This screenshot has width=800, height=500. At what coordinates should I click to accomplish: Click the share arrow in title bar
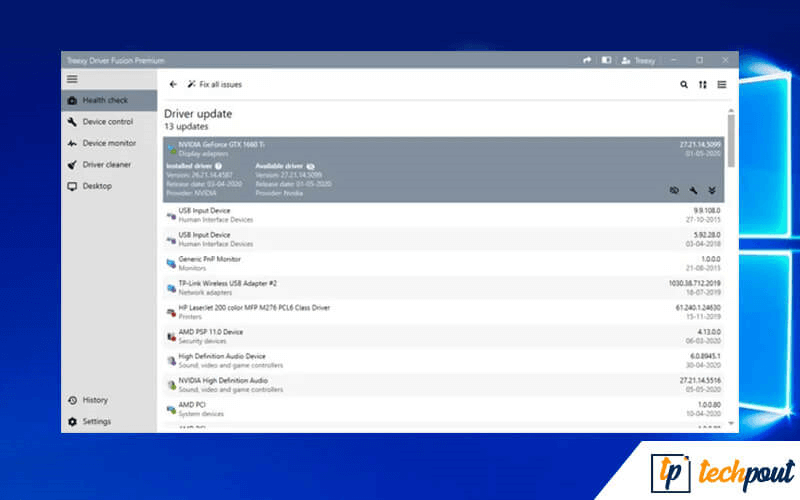tap(587, 60)
